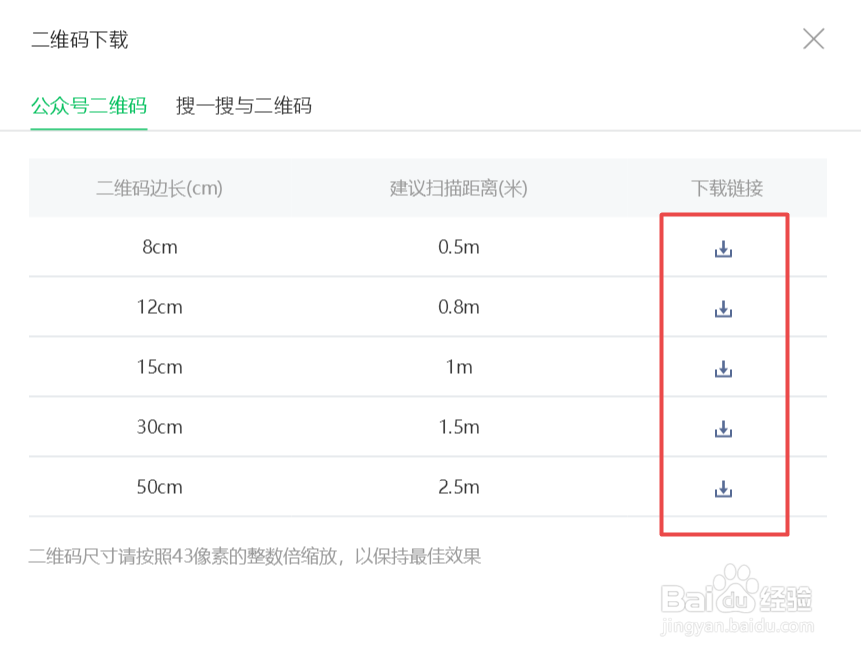The height and width of the screenshot is (656, 861).
Task: Select the 8cm size label
Action: pos(162,247)
